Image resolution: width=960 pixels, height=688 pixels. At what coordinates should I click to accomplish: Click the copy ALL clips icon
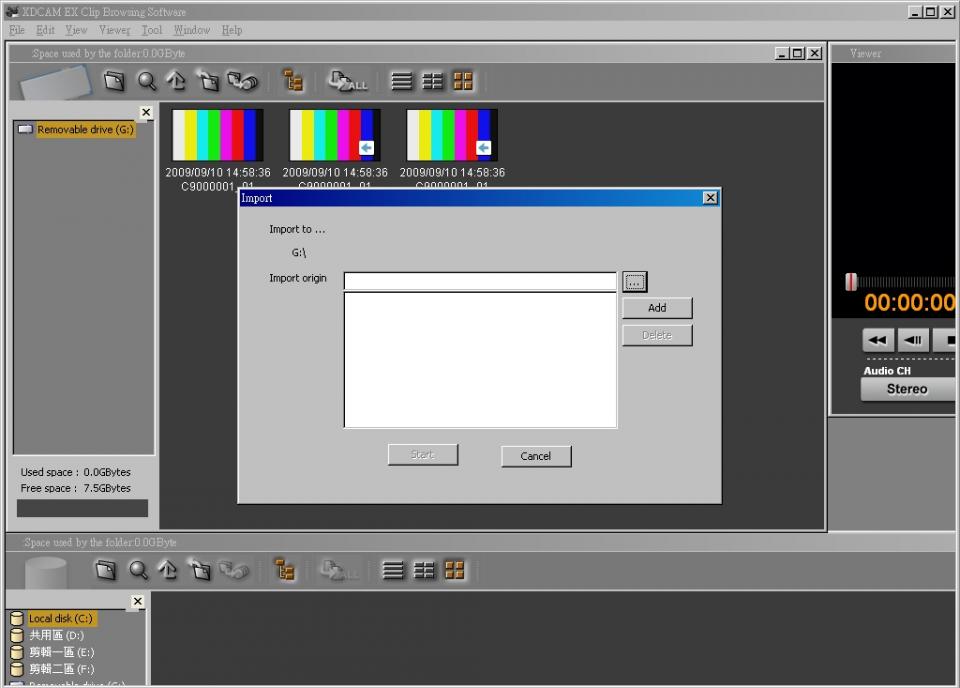pyautogui.click(x=347, y=81)
